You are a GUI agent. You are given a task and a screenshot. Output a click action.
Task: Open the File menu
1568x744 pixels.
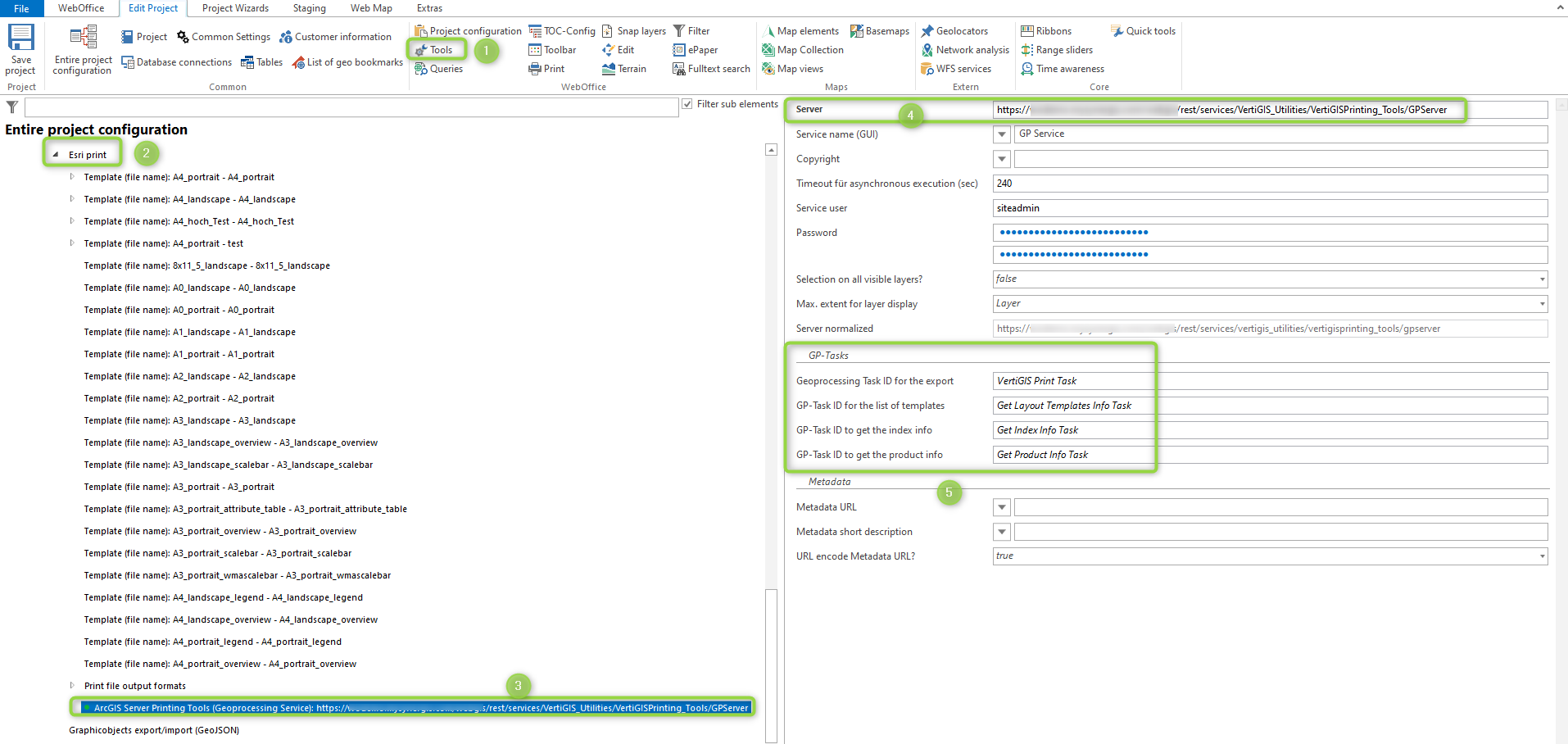(x=21, y=8)
